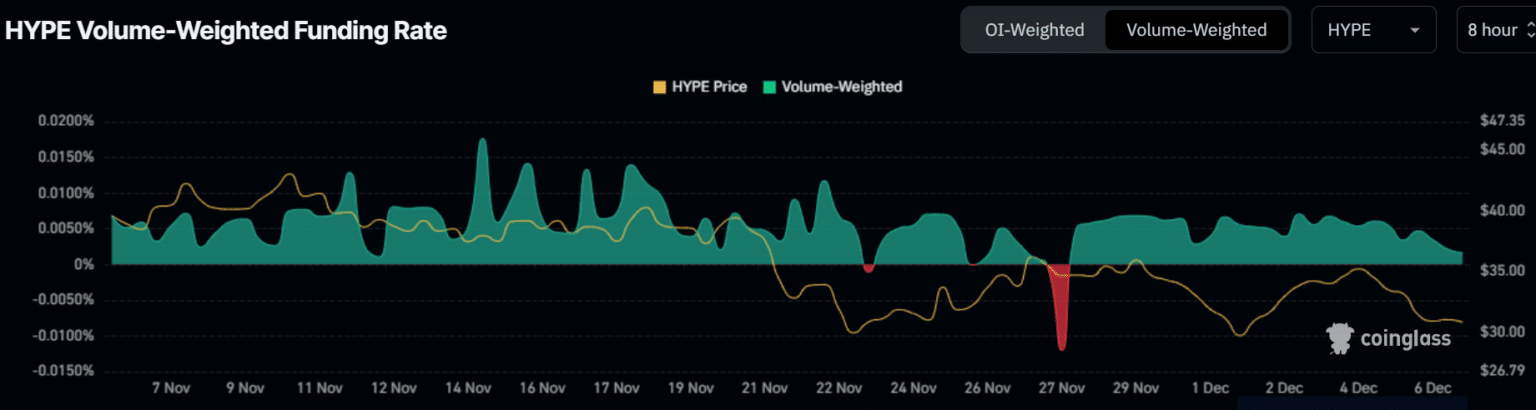The width and height of the screenshot is (1536, 410).
Task: Select the 6 Dec x-axis date label
Action: [x=1432, y=388]
